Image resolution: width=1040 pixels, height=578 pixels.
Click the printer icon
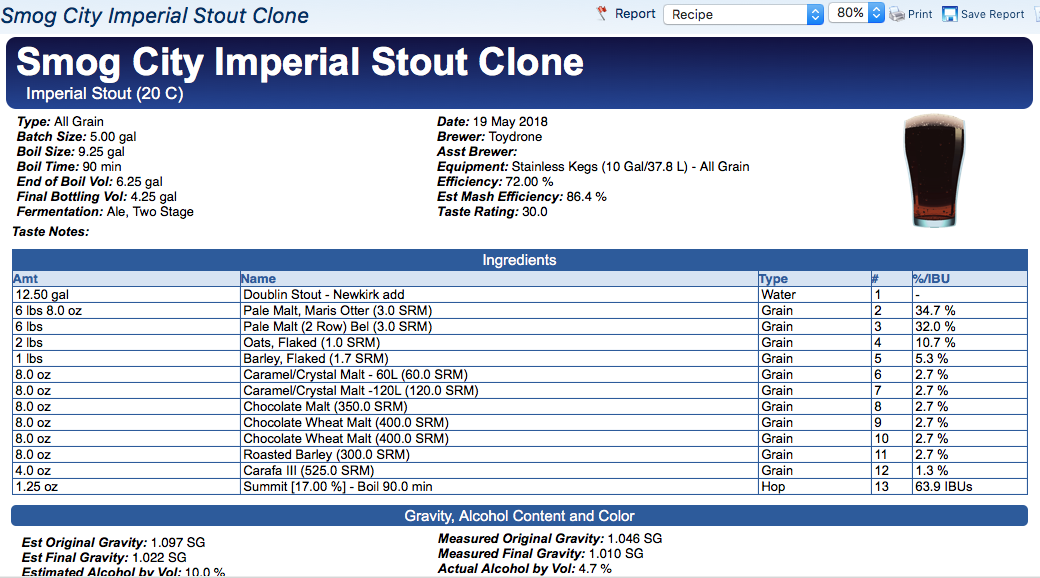897,14
